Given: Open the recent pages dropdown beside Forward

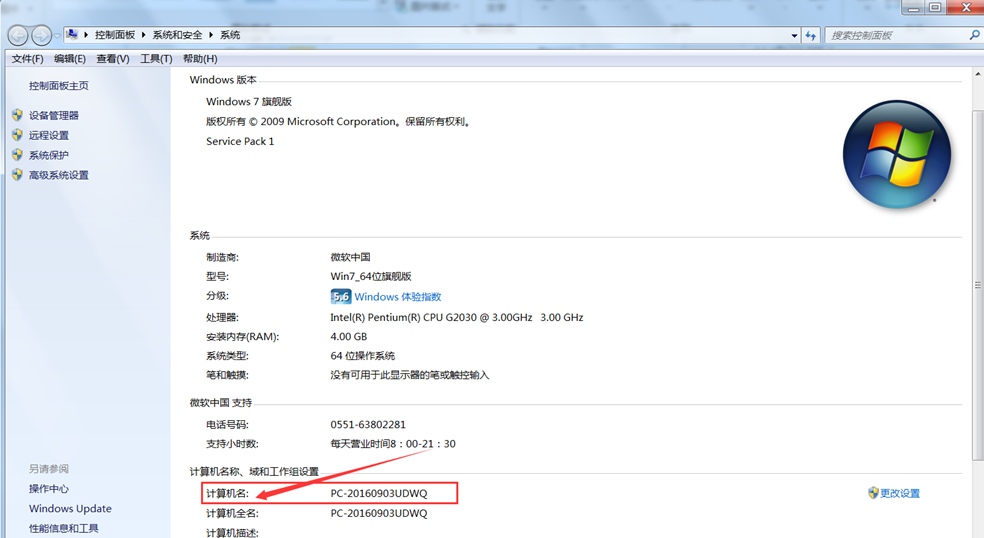Looking at the screenshot, I should 57,36.
